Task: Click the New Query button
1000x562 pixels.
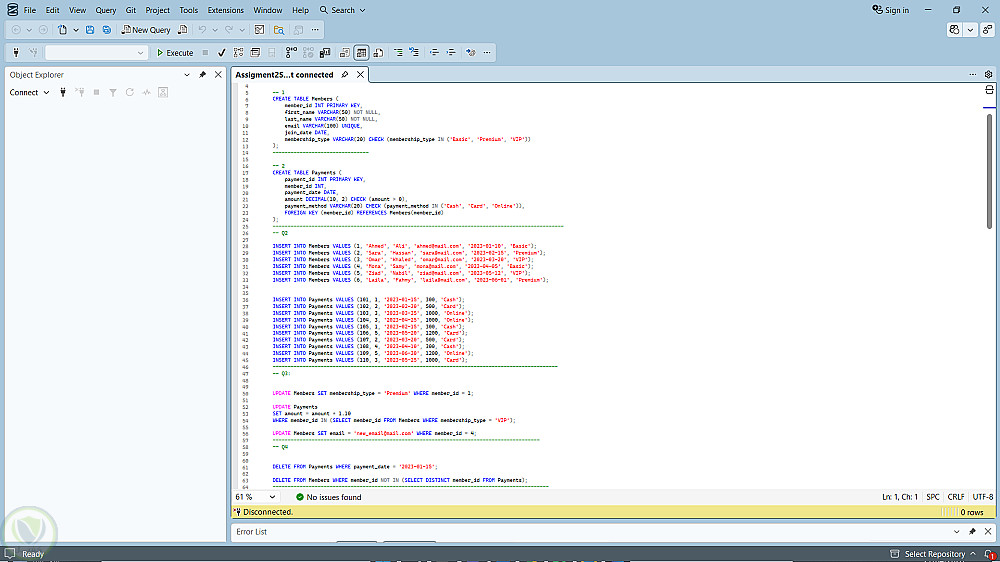Action: (x=146, y=30)
